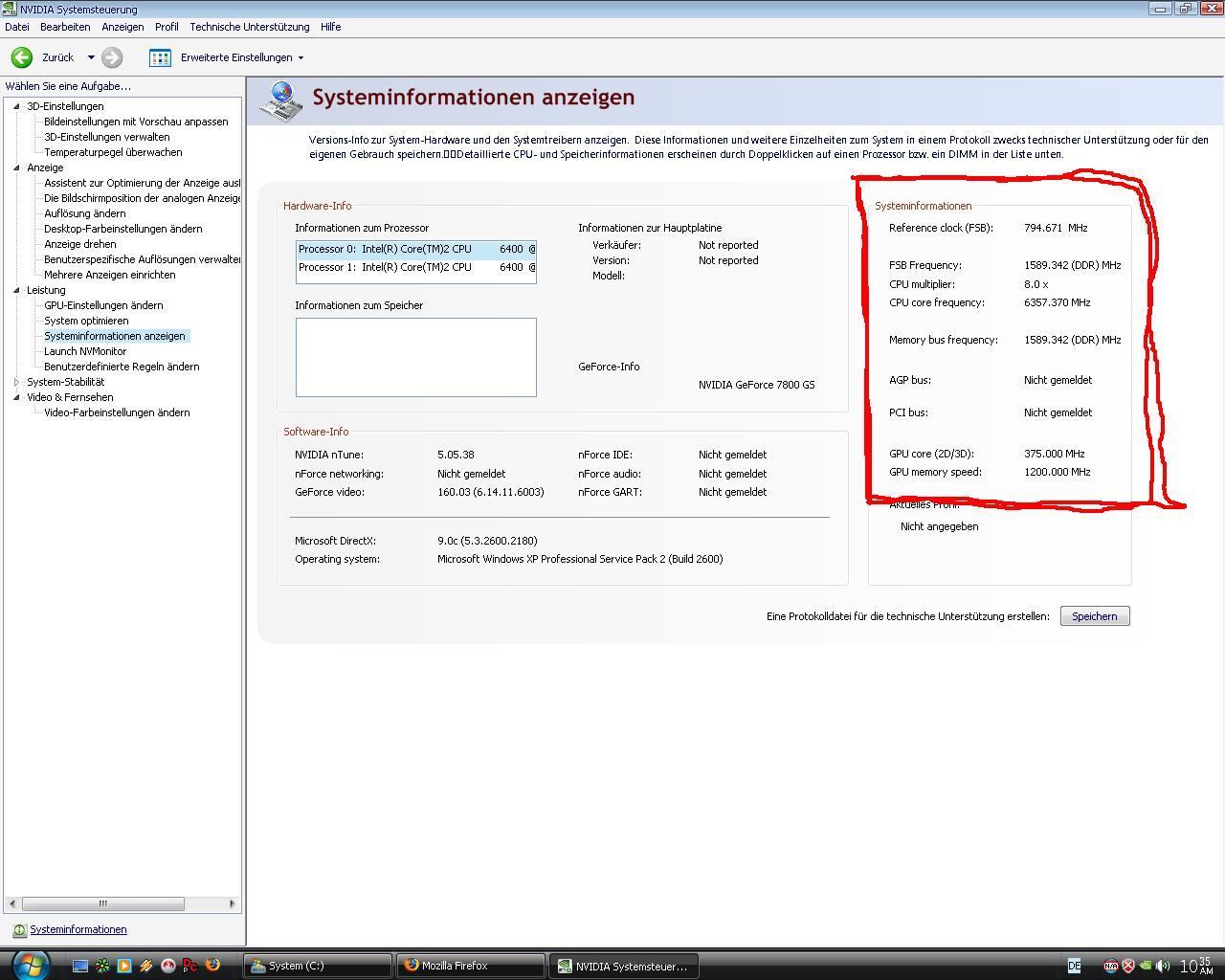Click the green ICQ flower quick launch icon
The image size is (1225, 980).
click(102, 966)
